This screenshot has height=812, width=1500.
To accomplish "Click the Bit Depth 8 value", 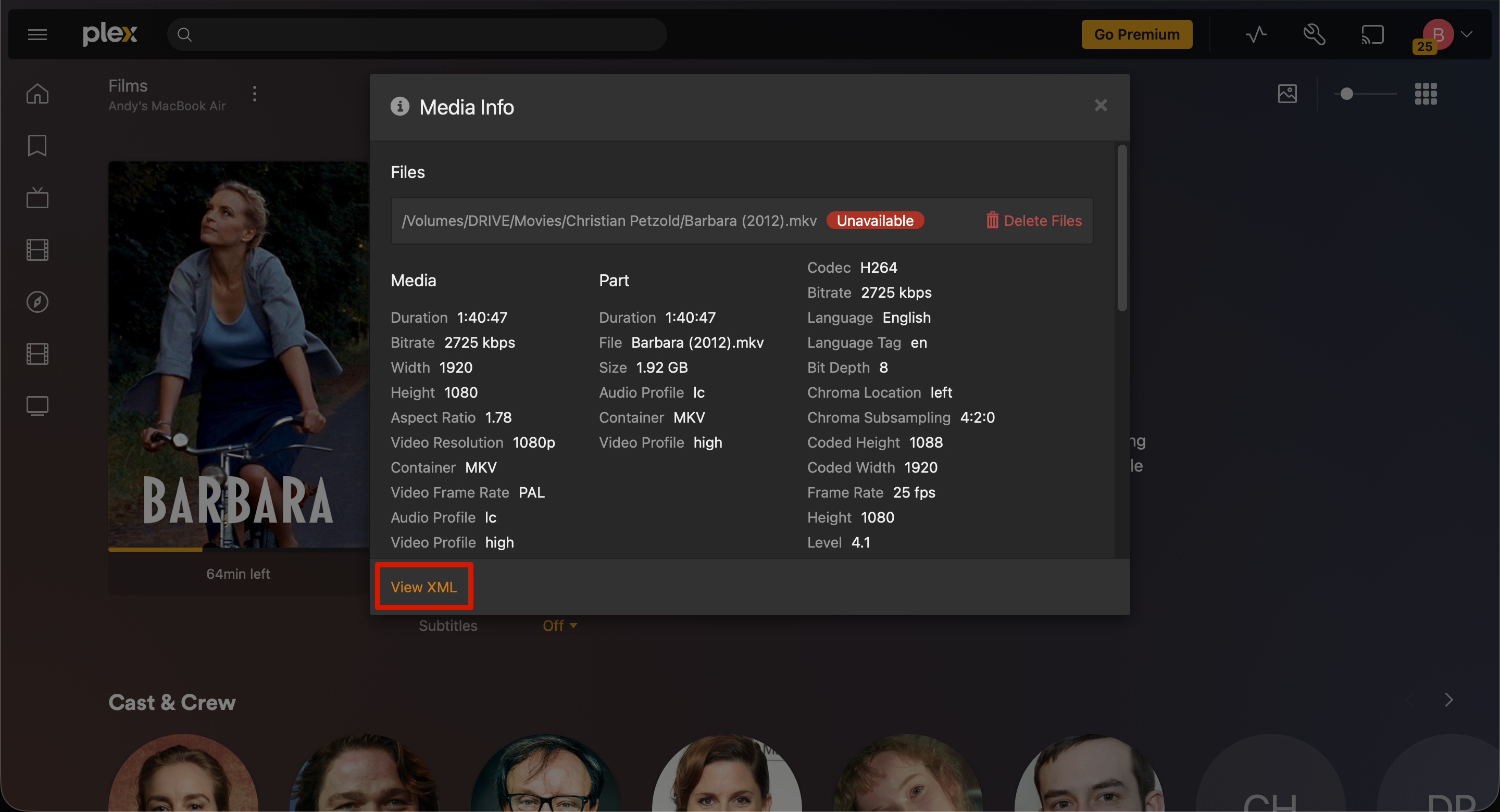I will click(x=883, y=367).
